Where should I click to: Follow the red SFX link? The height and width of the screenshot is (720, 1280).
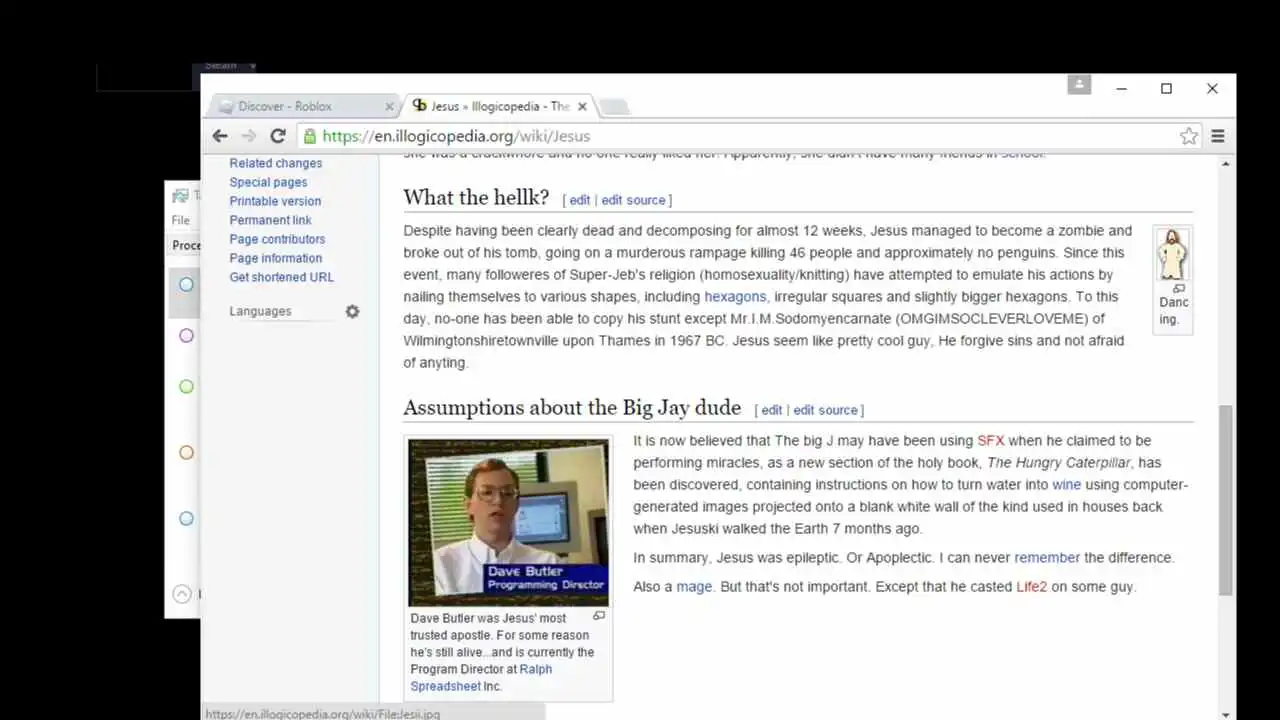pyautogui.click(x=991, y=441)
